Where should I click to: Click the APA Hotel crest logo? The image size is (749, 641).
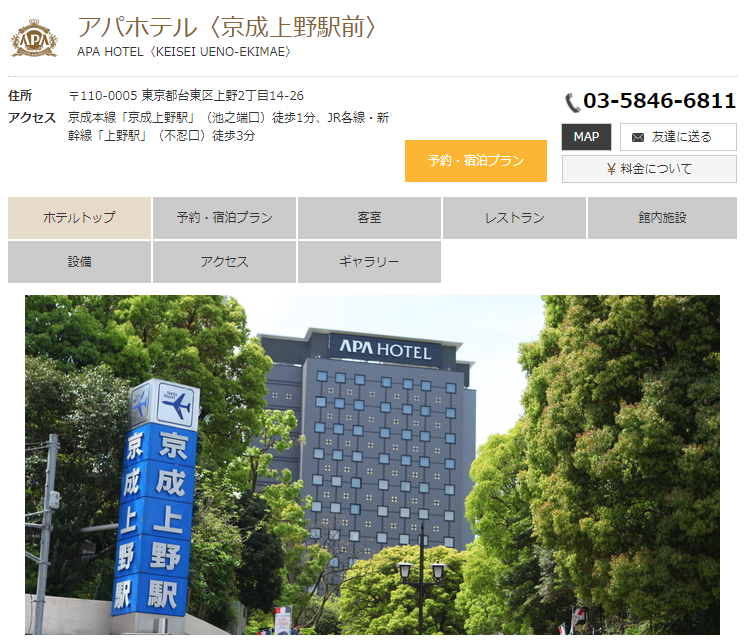pos(34,38)
